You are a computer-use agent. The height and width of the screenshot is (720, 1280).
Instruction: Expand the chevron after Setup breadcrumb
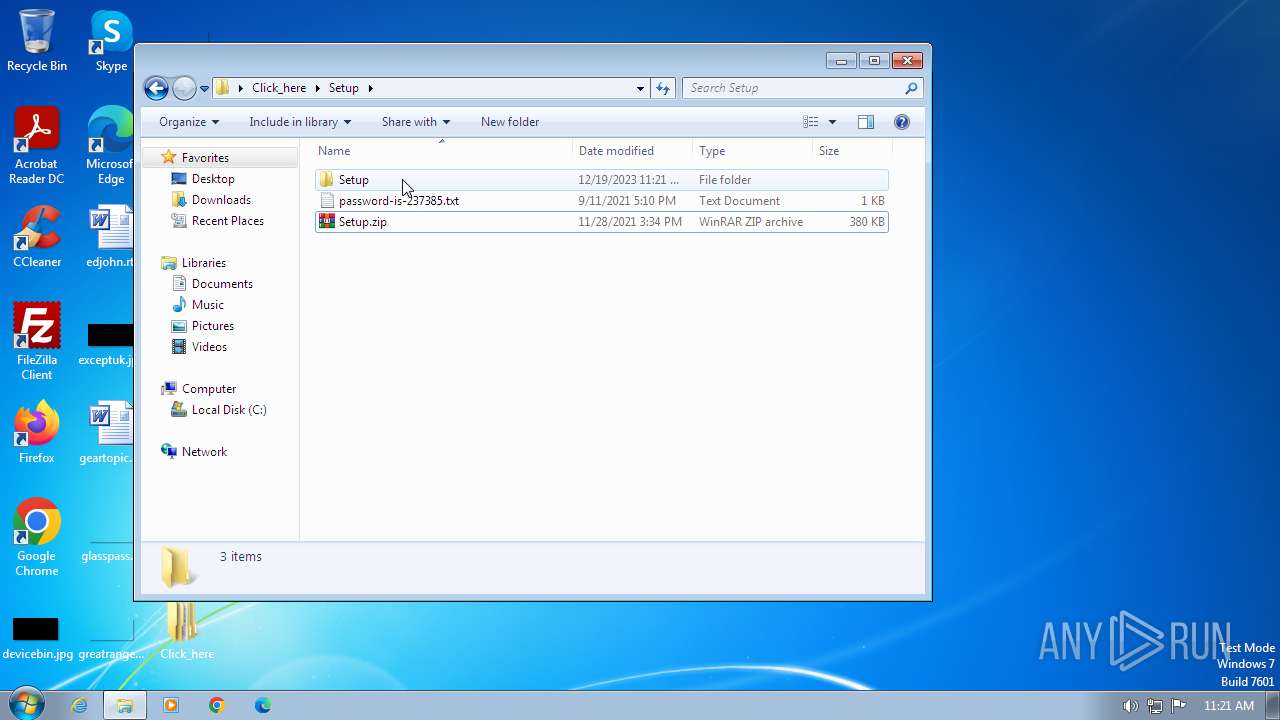pyautogui.click(x=370, y=88)
